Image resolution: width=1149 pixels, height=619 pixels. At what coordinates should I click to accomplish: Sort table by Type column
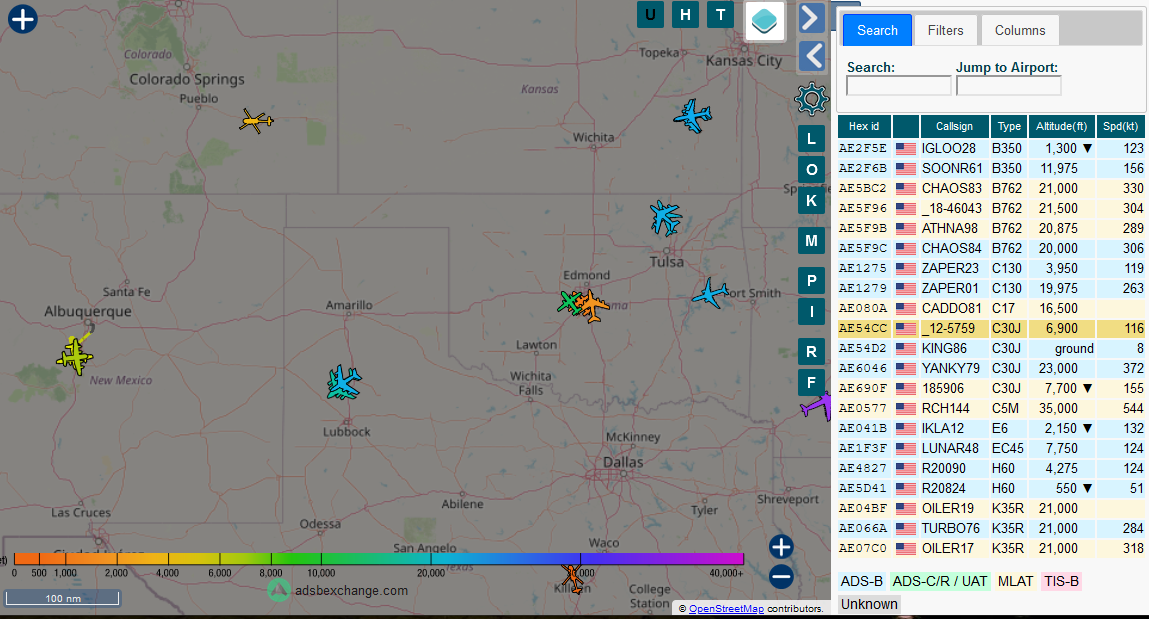[x=1008, y=126]
